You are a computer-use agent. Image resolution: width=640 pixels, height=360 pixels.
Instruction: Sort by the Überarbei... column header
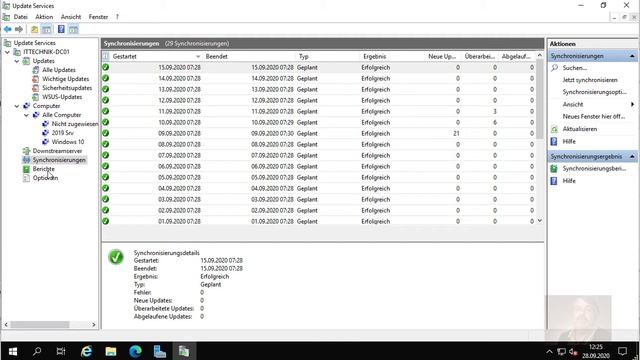[x=480, y=56]
